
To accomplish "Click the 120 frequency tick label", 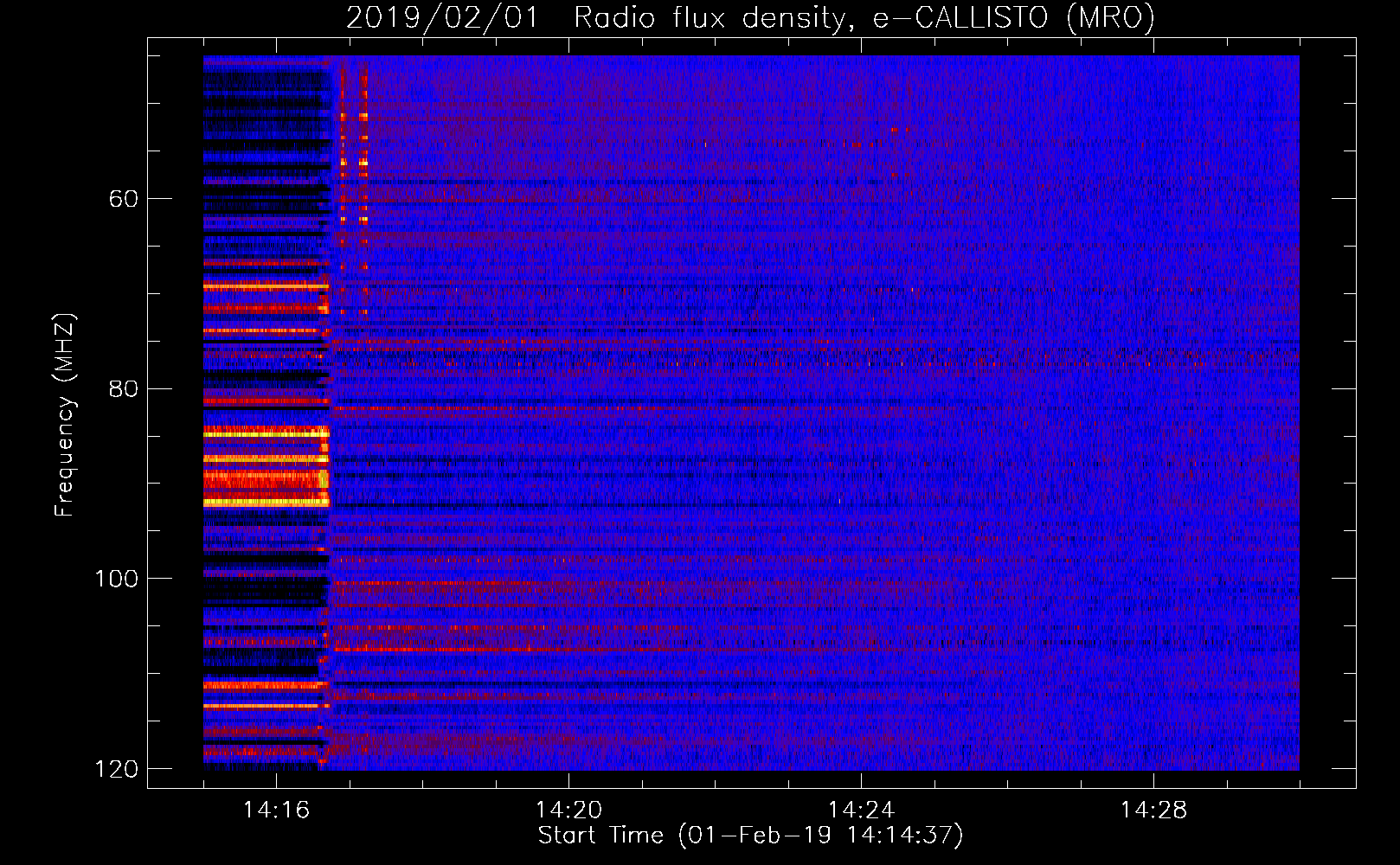I will 117,769.
